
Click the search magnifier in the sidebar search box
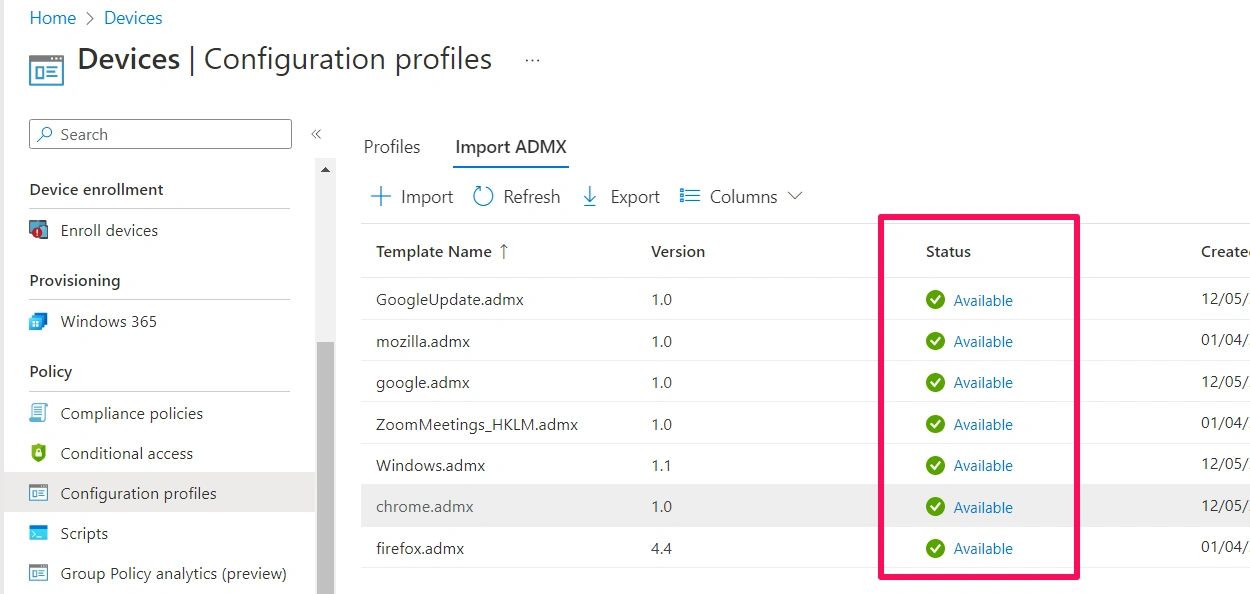tap(44, 133)
